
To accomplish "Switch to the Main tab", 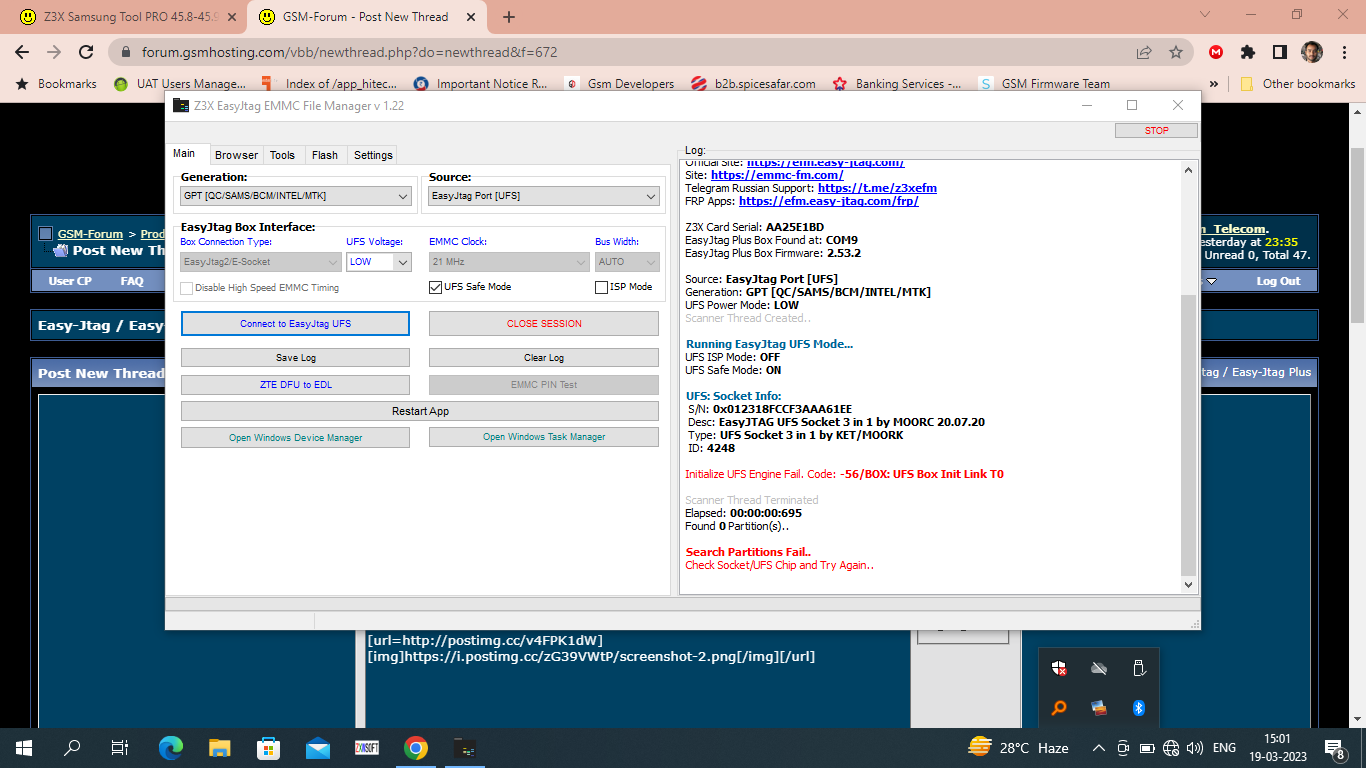I will coord(184,154).
